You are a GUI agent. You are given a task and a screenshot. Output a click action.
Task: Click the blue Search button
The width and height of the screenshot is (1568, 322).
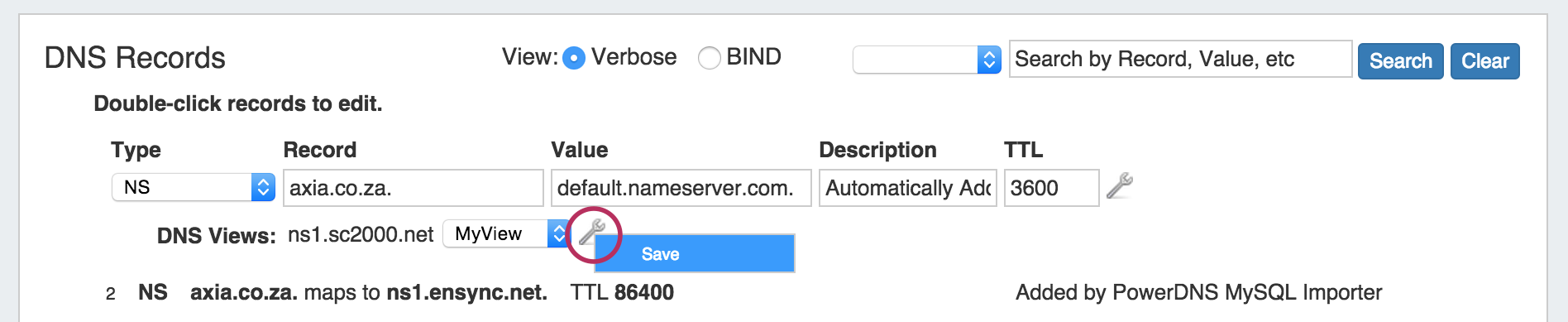click(1401, 61)
